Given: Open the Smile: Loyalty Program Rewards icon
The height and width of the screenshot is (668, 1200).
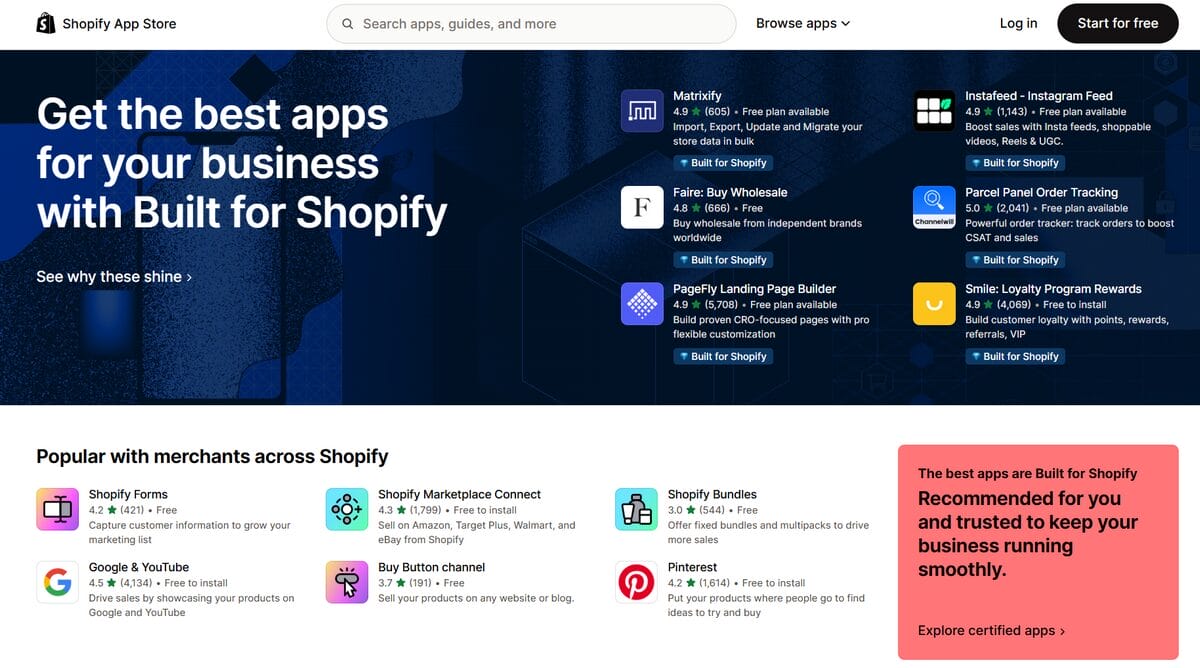Looking at the screenshot, I should click(933, 303).
